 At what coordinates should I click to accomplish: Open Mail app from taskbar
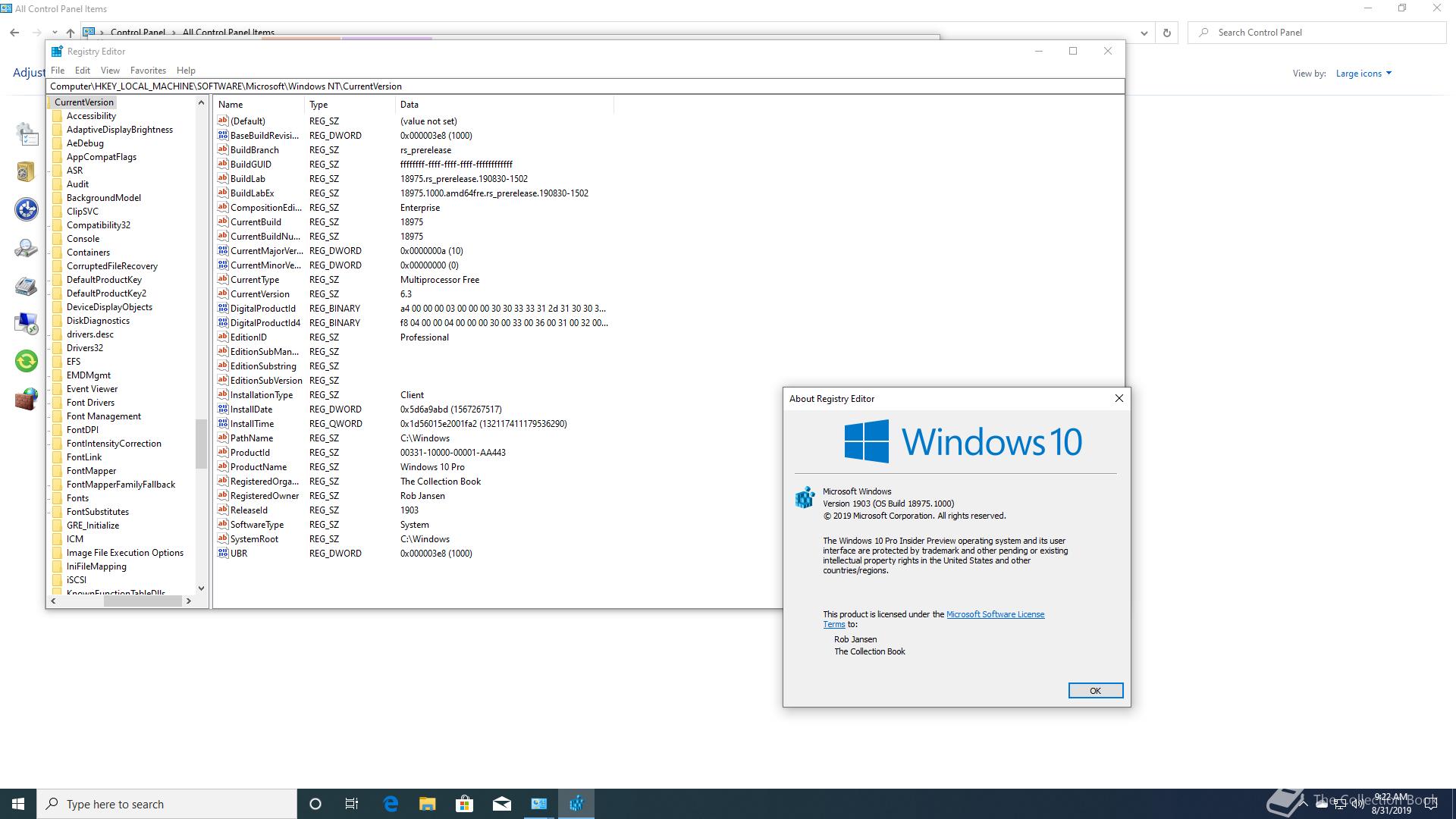click(501, 804)
